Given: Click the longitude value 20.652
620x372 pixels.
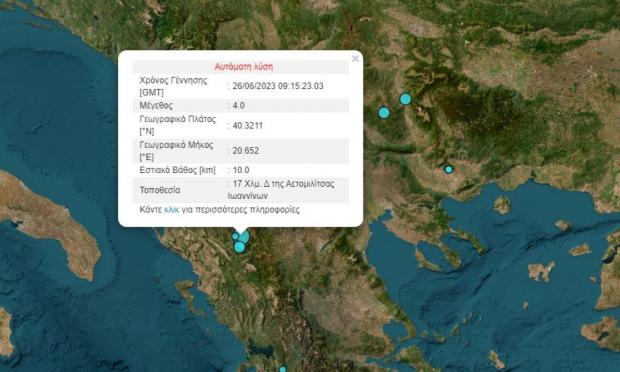Looking at the screenshot, I should (x=246, y=151).
